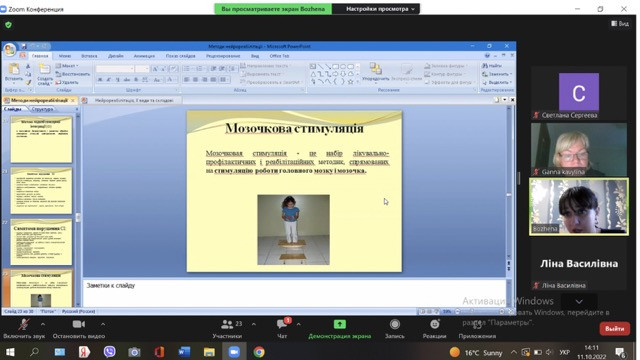Expand audio options arrow beside Включить звук
The height and width of the screenshot is (360, 640).
43,324
